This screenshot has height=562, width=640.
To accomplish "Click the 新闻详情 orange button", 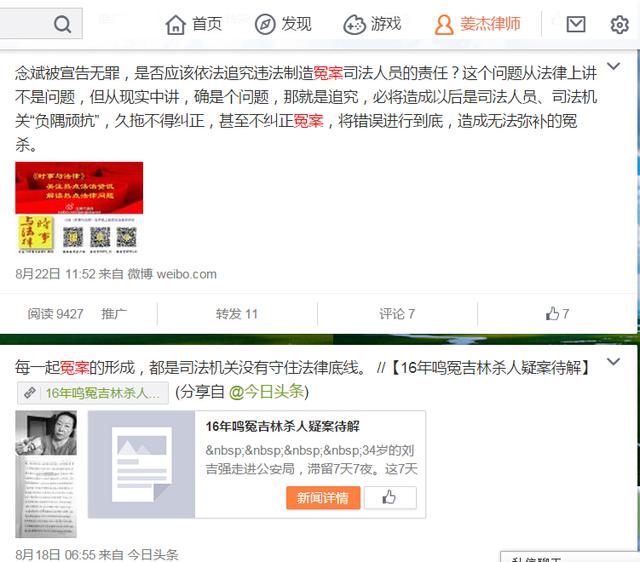I will [x=323, y=498].
